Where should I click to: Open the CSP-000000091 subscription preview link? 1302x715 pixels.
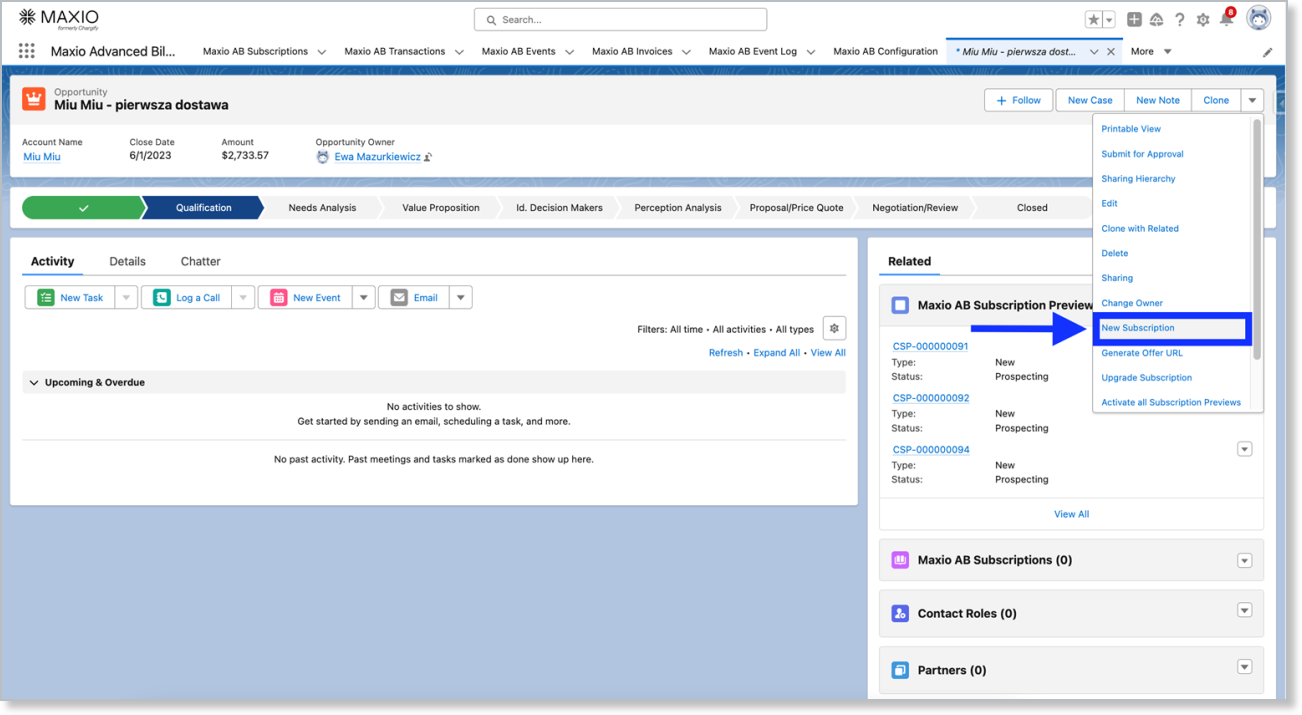930,346
